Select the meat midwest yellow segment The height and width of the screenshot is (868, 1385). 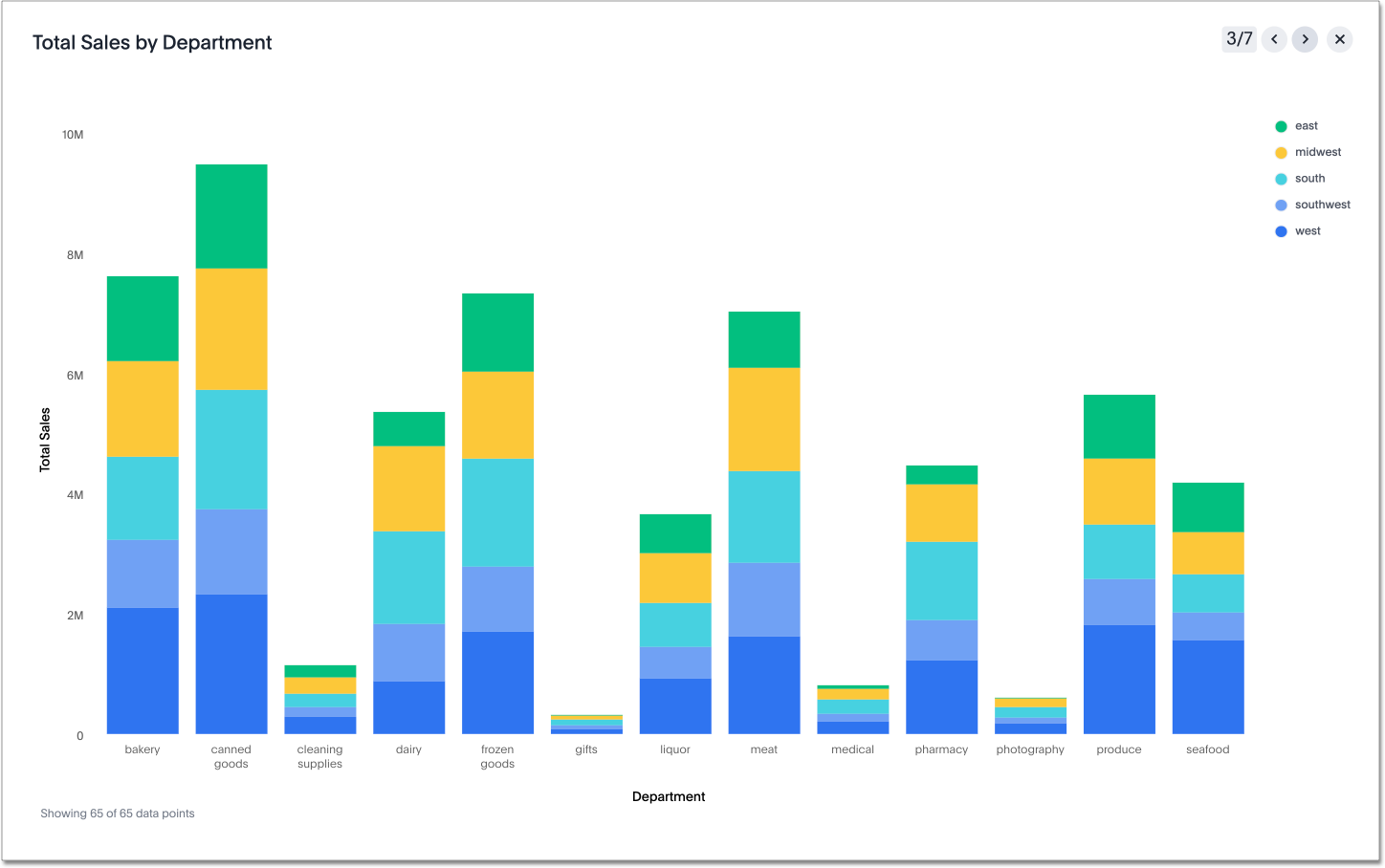pos(764,419)
